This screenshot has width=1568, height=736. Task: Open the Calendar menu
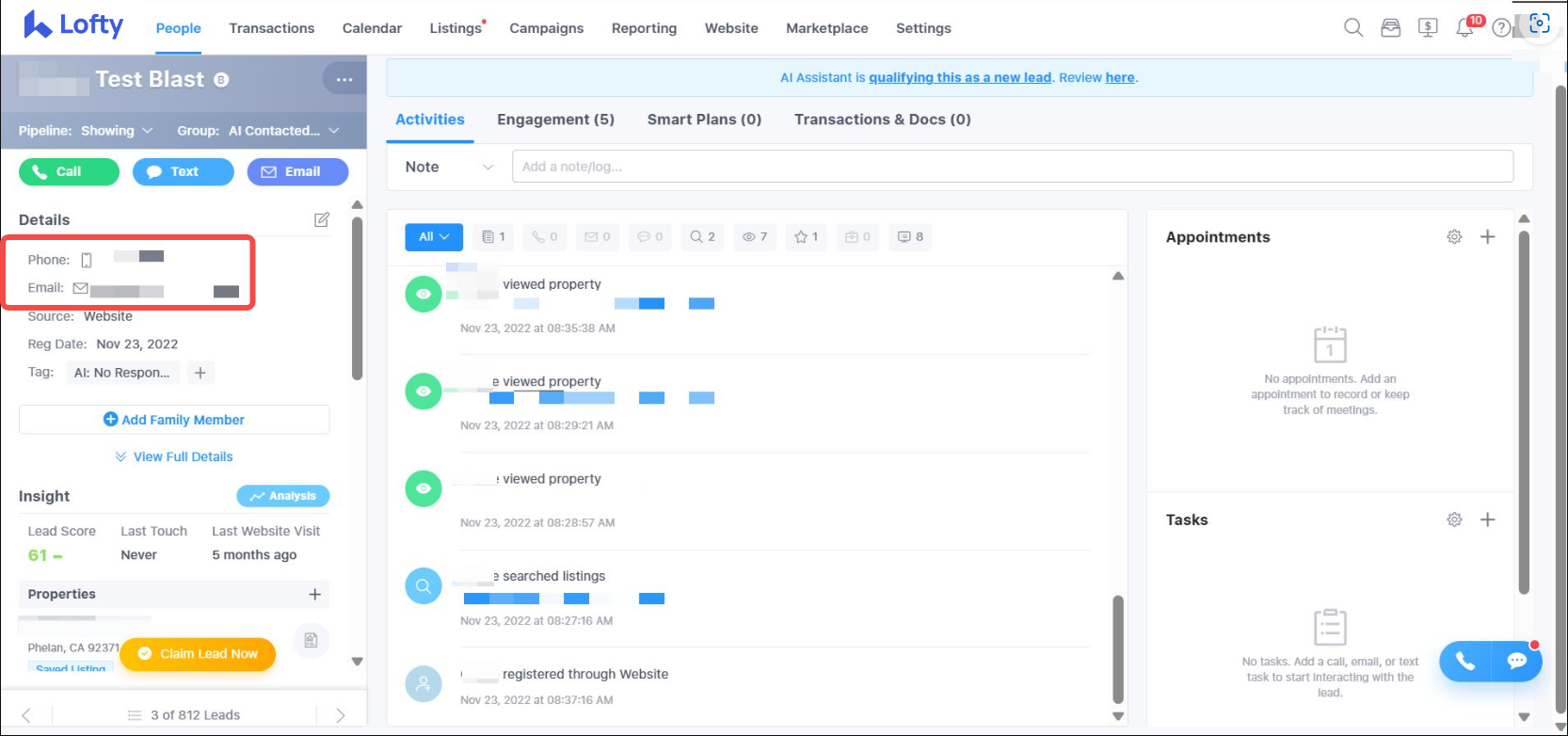coord(372,28)
